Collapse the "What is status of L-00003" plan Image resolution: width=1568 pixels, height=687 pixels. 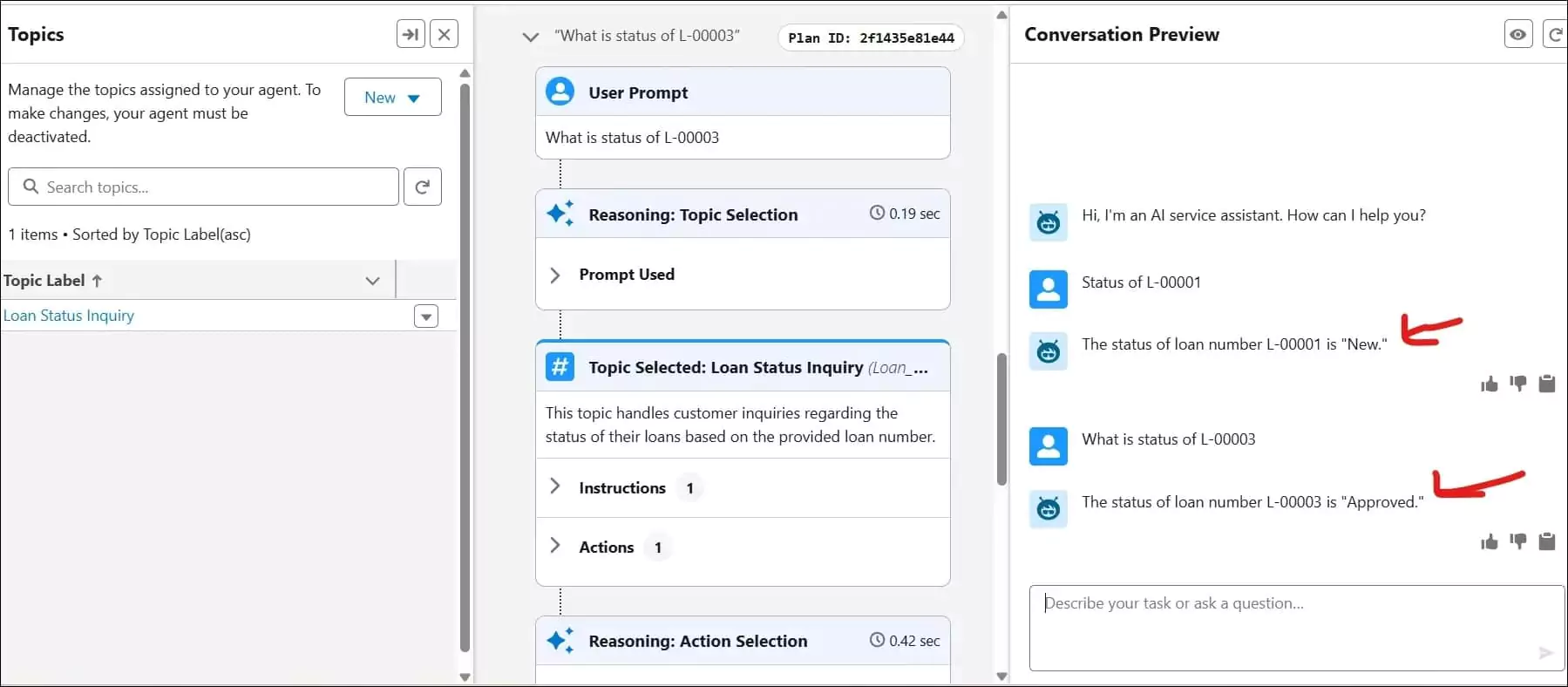[x=530, y=37]
